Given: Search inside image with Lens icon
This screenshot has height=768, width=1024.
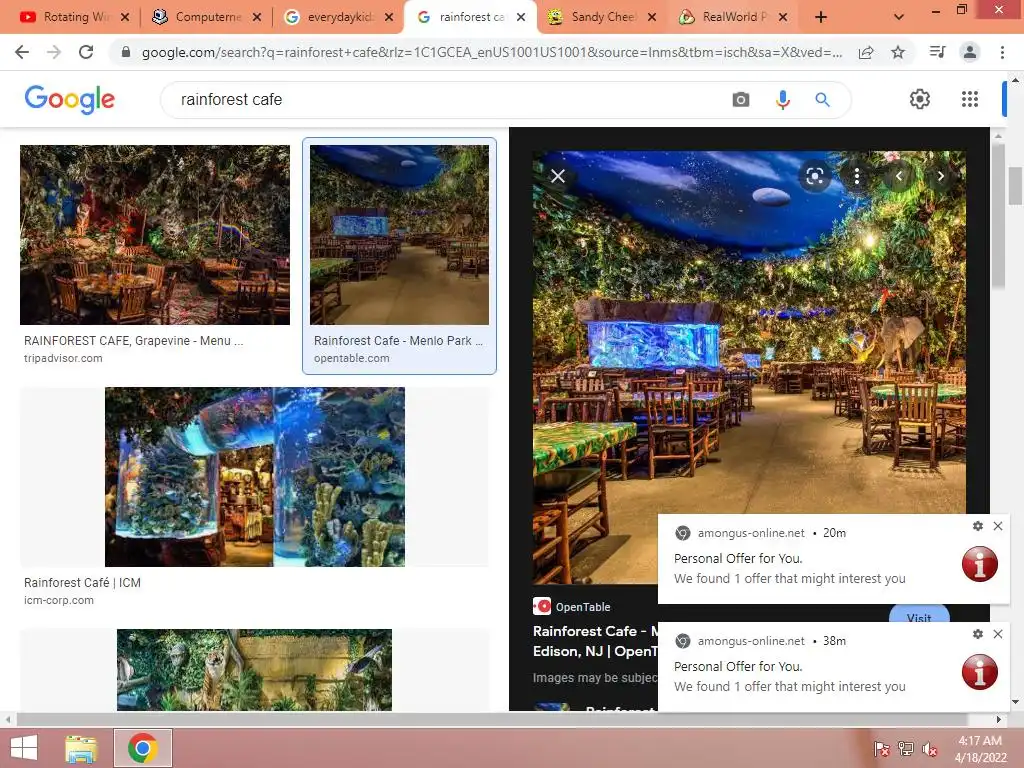Looking at the screenshot, I should (814, 176).
